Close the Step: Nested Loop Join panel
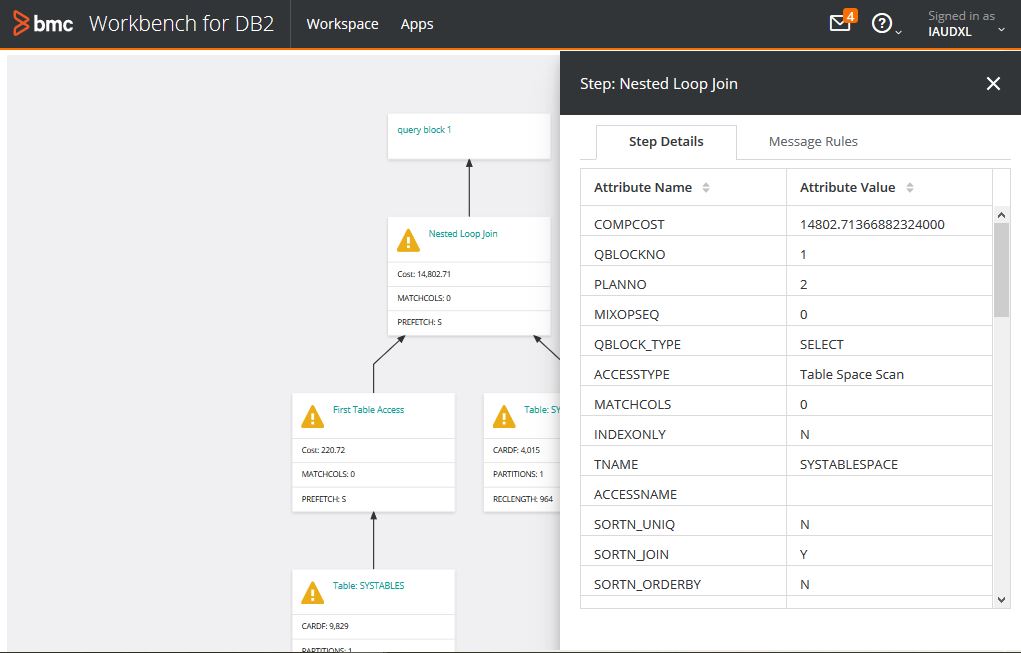 [993, 83]
